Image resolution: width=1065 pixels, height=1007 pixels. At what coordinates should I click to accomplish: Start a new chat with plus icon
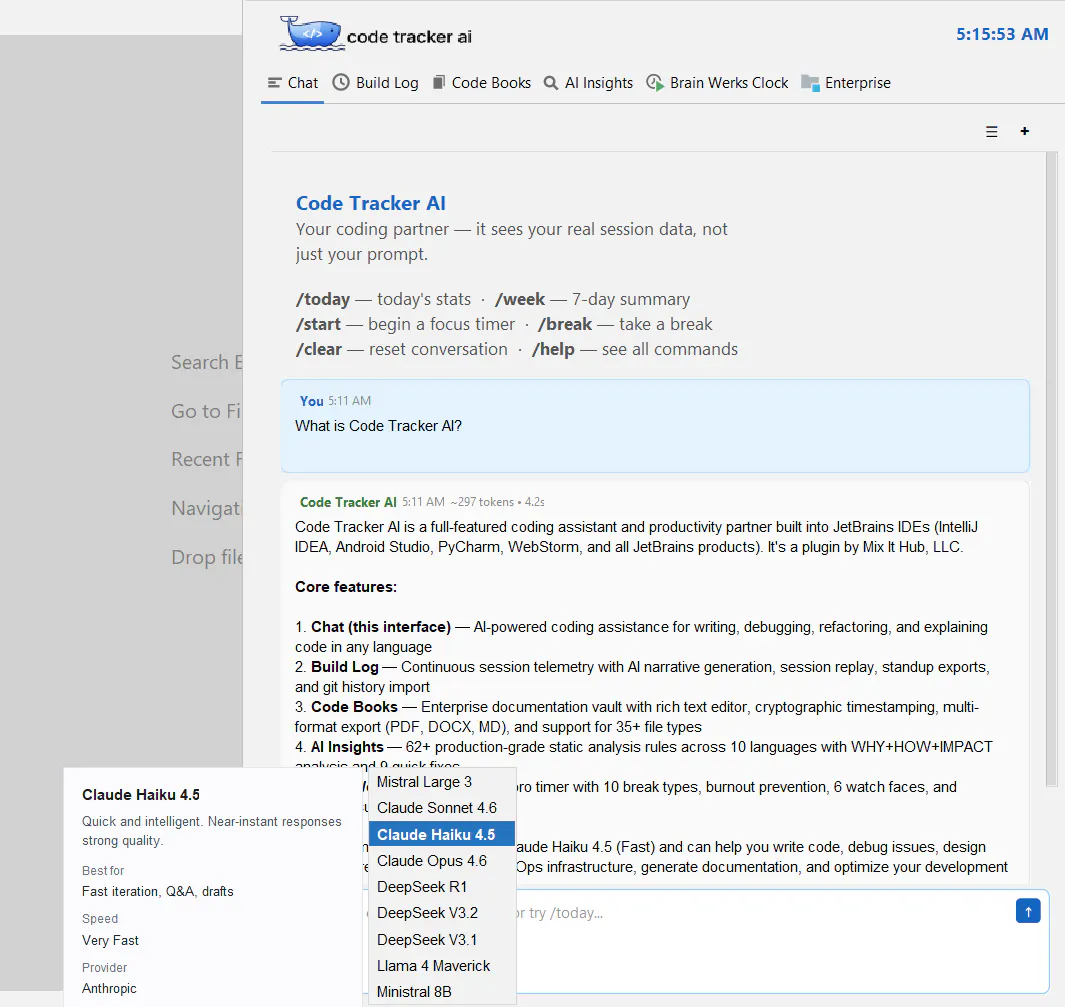tap(1025, 131)
